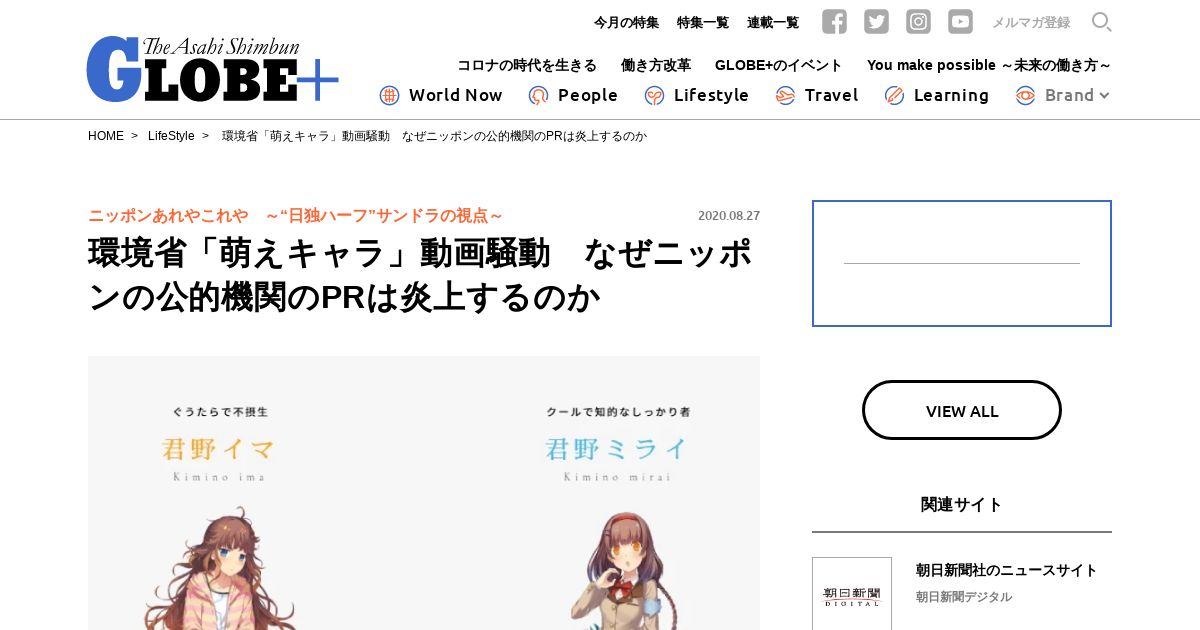Click the article title breadcrumb text
This screenshot has width=1200, height=630.
click(x=434, y=136)
